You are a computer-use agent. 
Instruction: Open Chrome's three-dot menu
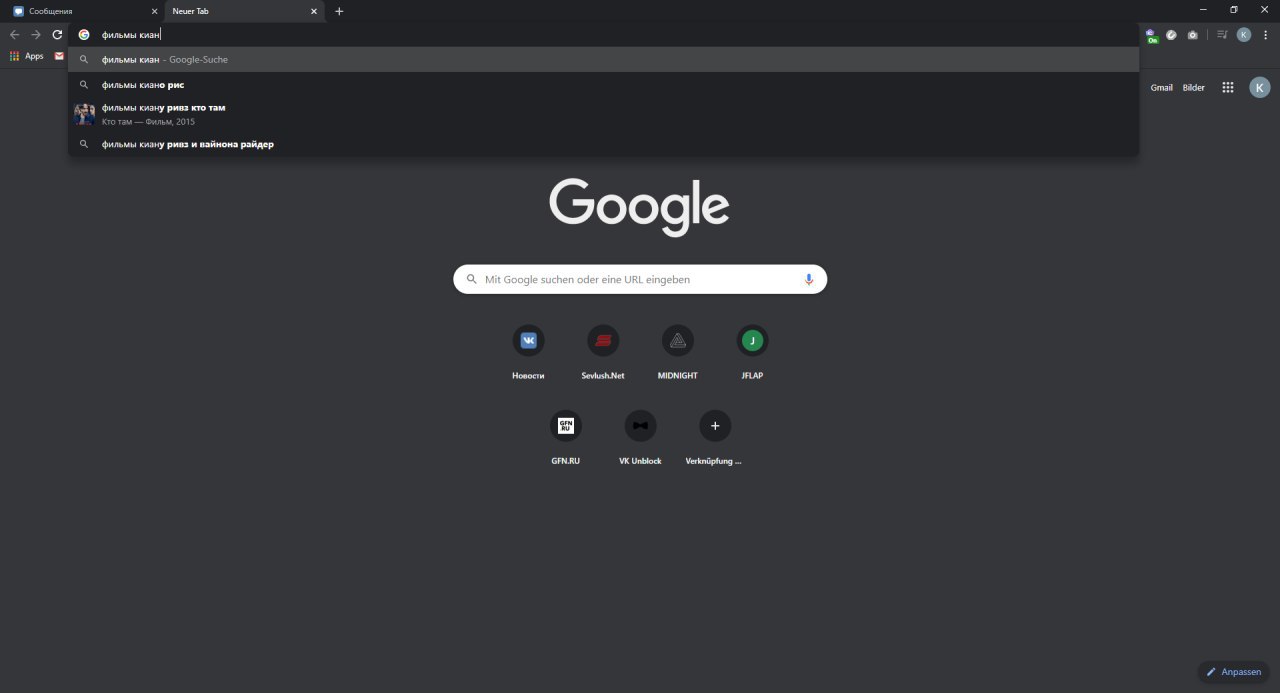(x=1266, y=34)
